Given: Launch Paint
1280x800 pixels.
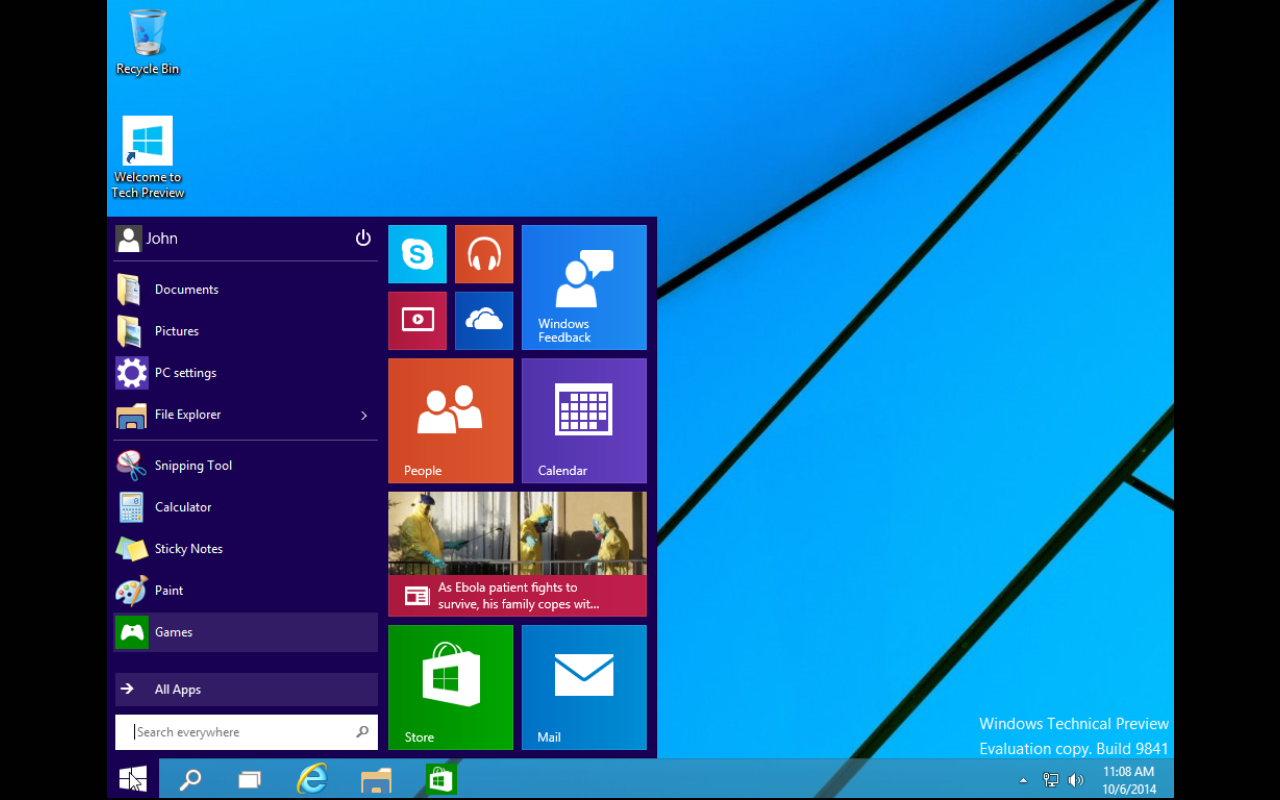Looking at the screenshot, I should coord(246,591).
